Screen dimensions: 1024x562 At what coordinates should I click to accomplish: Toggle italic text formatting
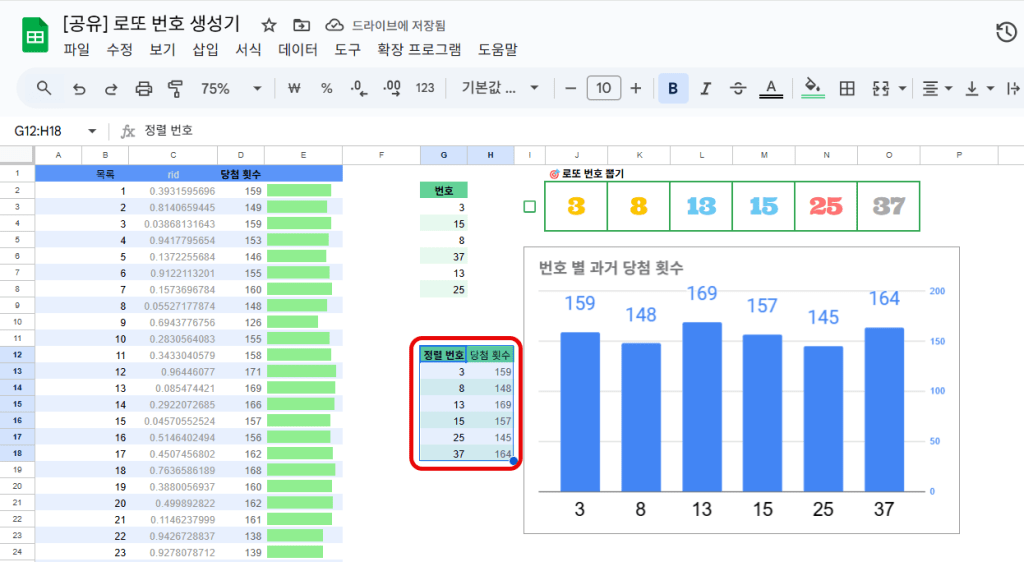pos(705,88)
